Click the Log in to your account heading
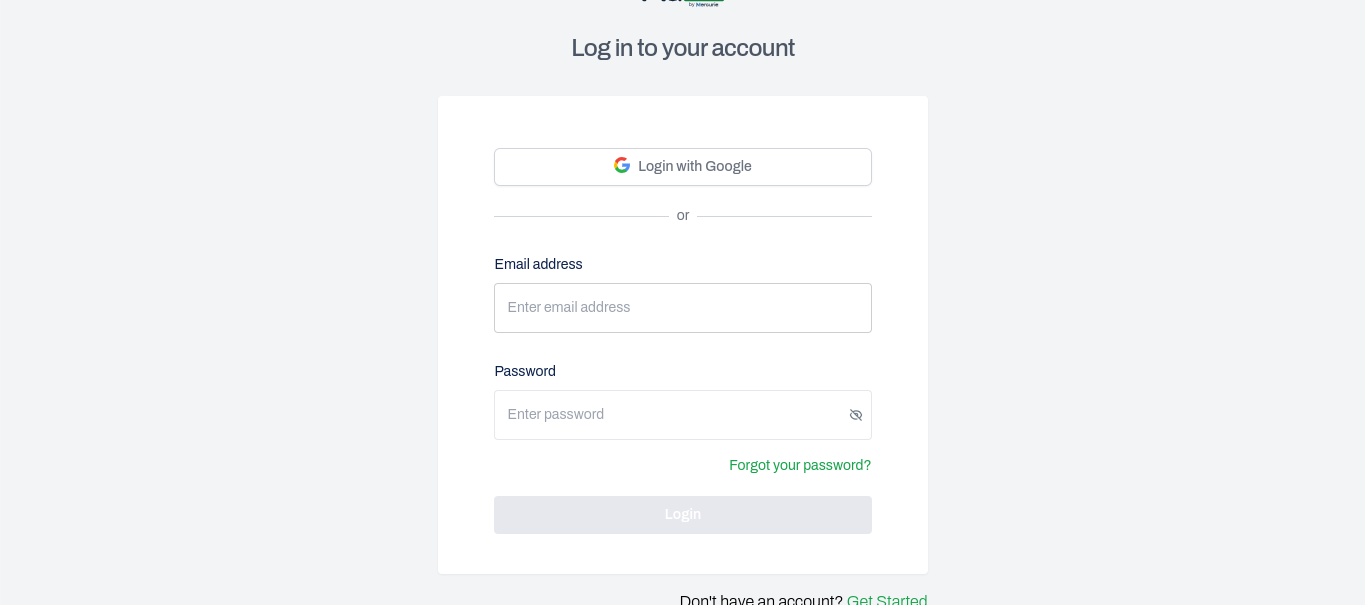The image size is (1365, 605). [683, 48]
